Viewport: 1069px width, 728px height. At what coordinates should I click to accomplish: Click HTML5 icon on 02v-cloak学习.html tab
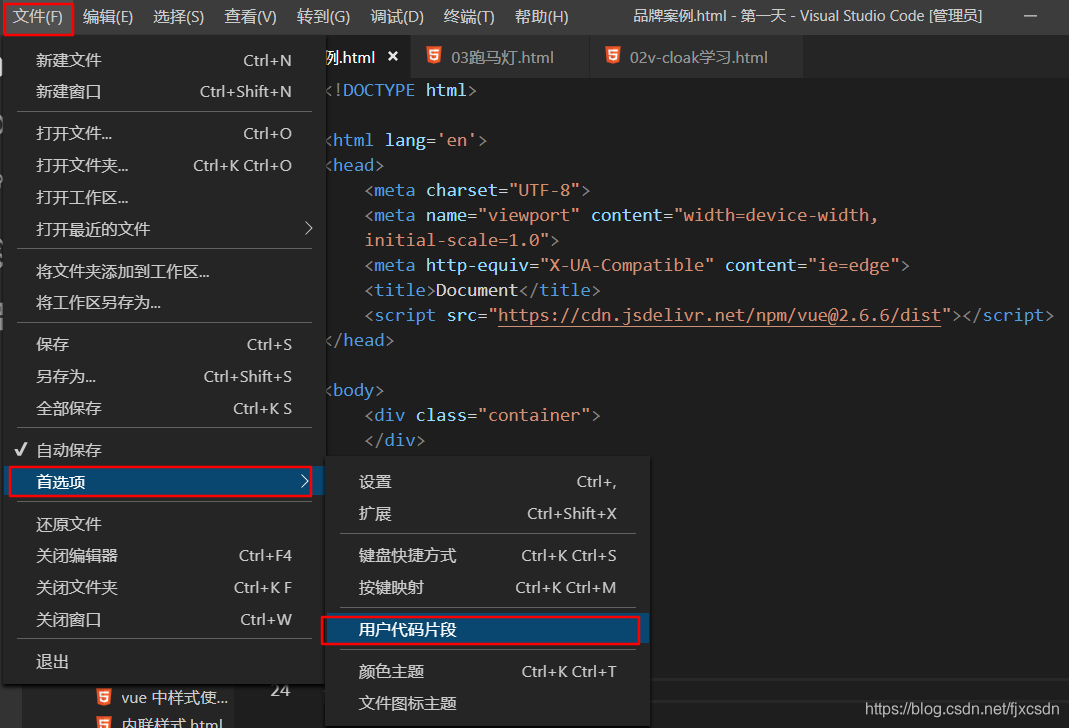[613, 55]
